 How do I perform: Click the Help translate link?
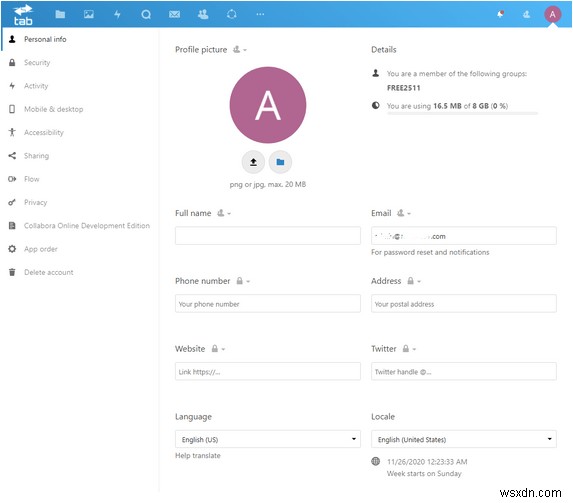[198, 455]
